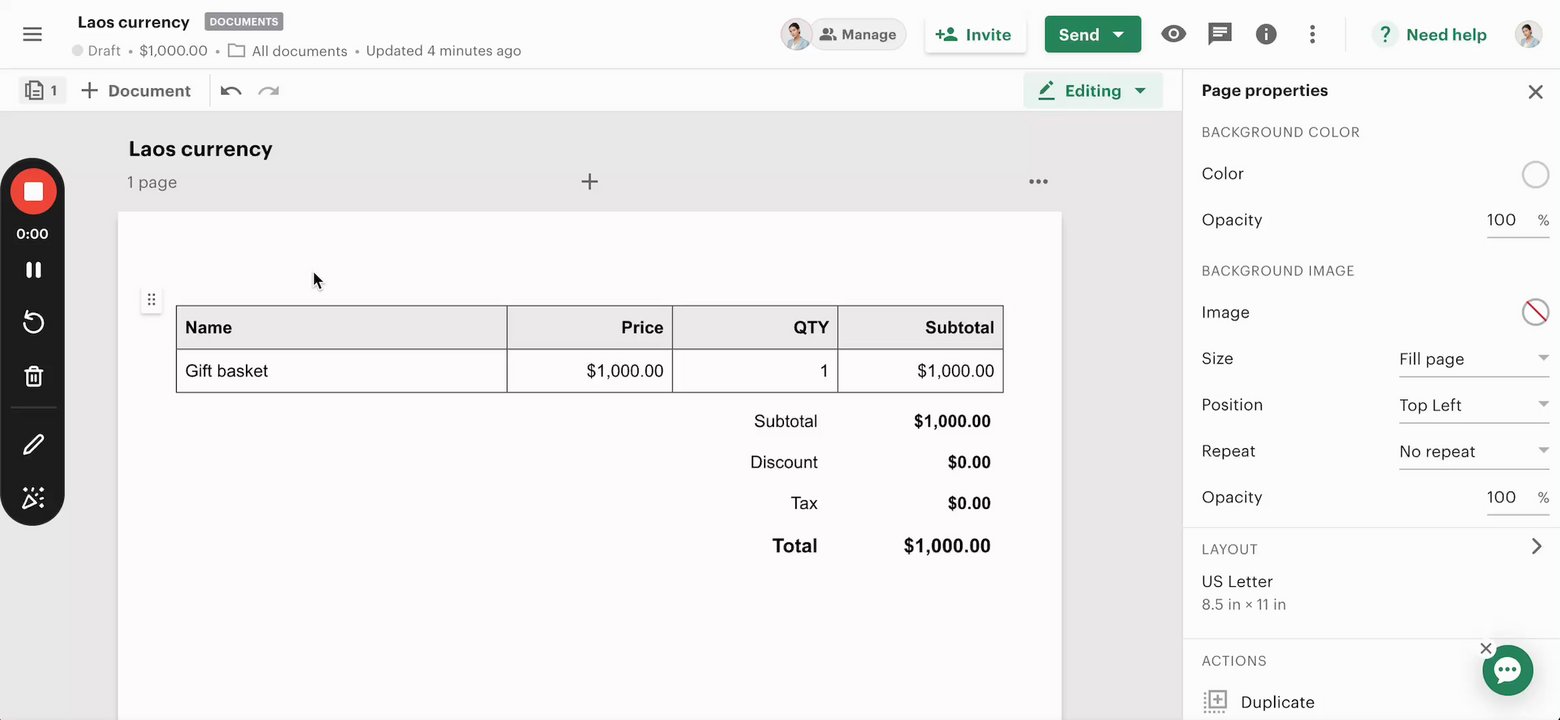Expand the Repeat dropdown showing No repeat
The image size is (1560, 720).
(x=1473, y=452)
